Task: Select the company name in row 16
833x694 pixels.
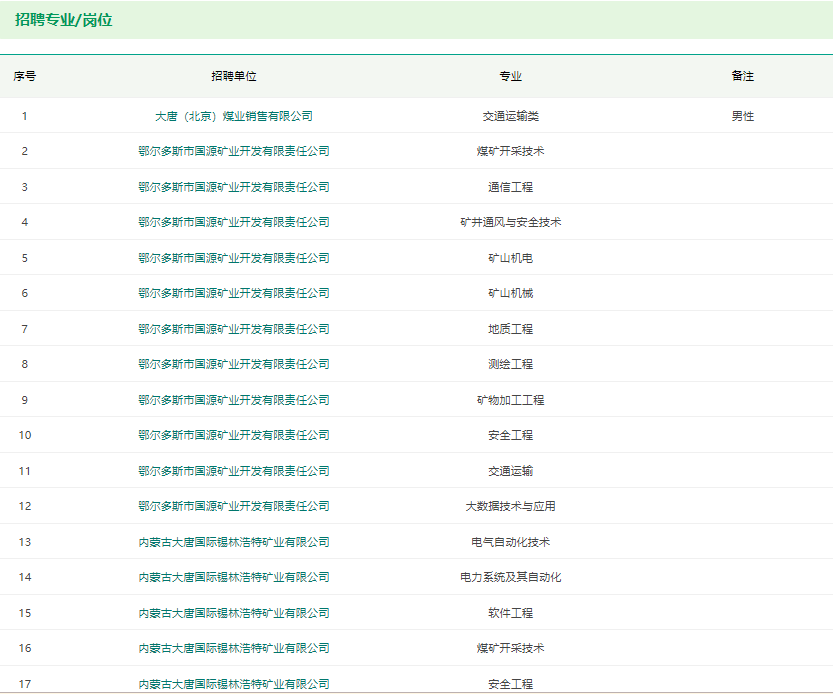Action: (234, 648)
